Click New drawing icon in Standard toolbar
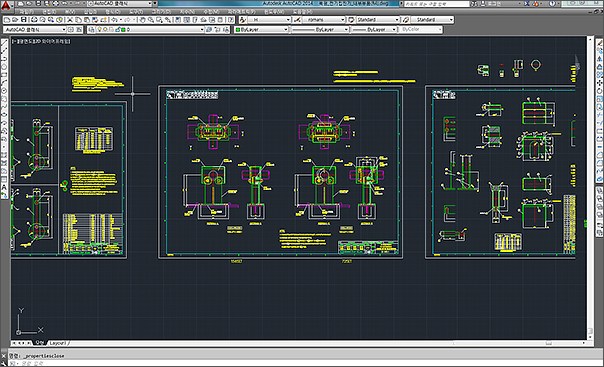 (x=7, y=20)
